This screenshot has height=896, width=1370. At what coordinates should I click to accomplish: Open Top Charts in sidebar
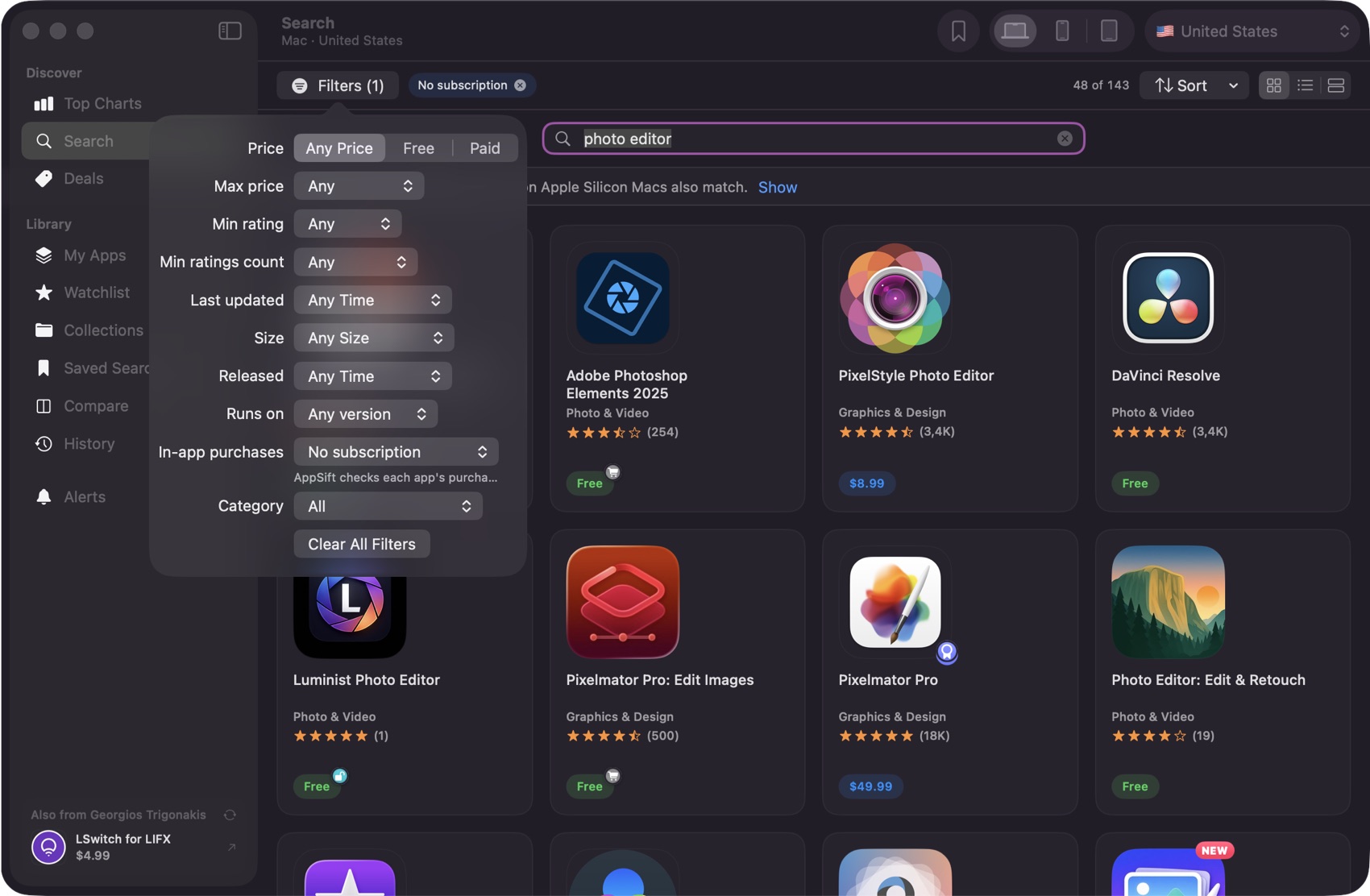tap(89, 103)
